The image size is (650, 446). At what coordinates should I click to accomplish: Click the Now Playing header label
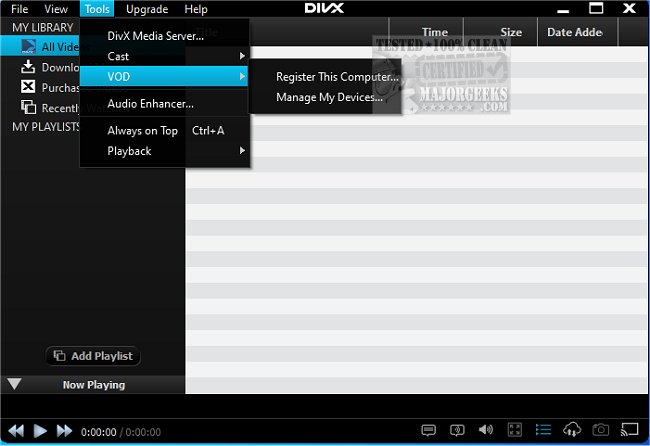[94, 385]
